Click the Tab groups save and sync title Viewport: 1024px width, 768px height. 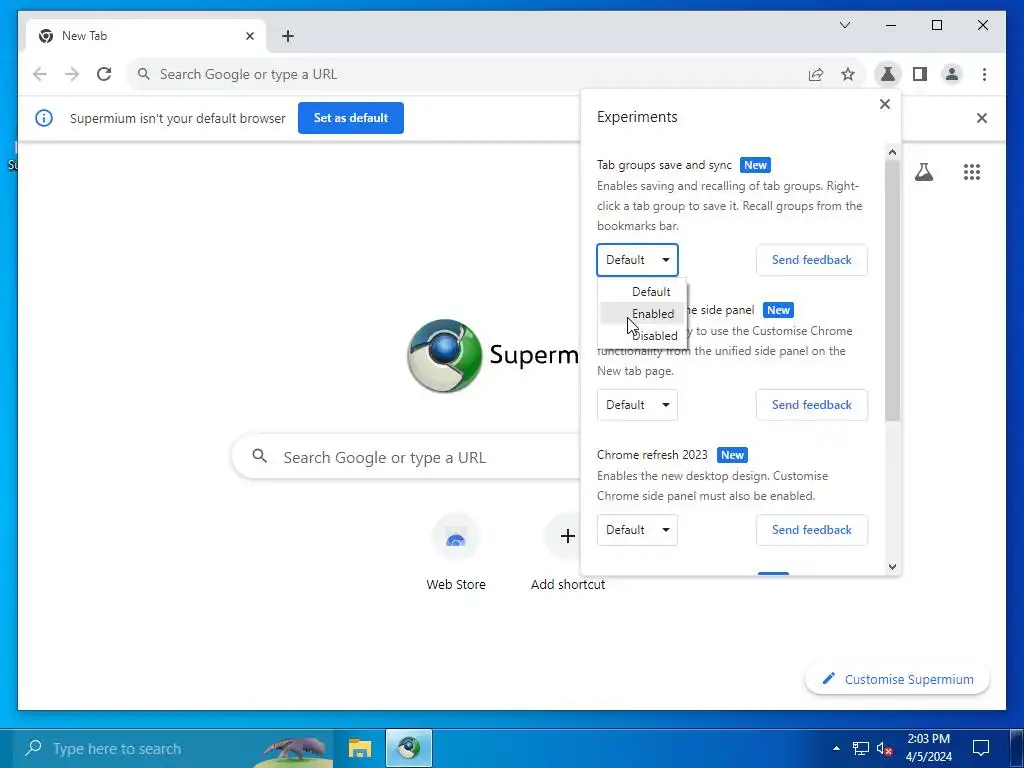coord(664,165)
